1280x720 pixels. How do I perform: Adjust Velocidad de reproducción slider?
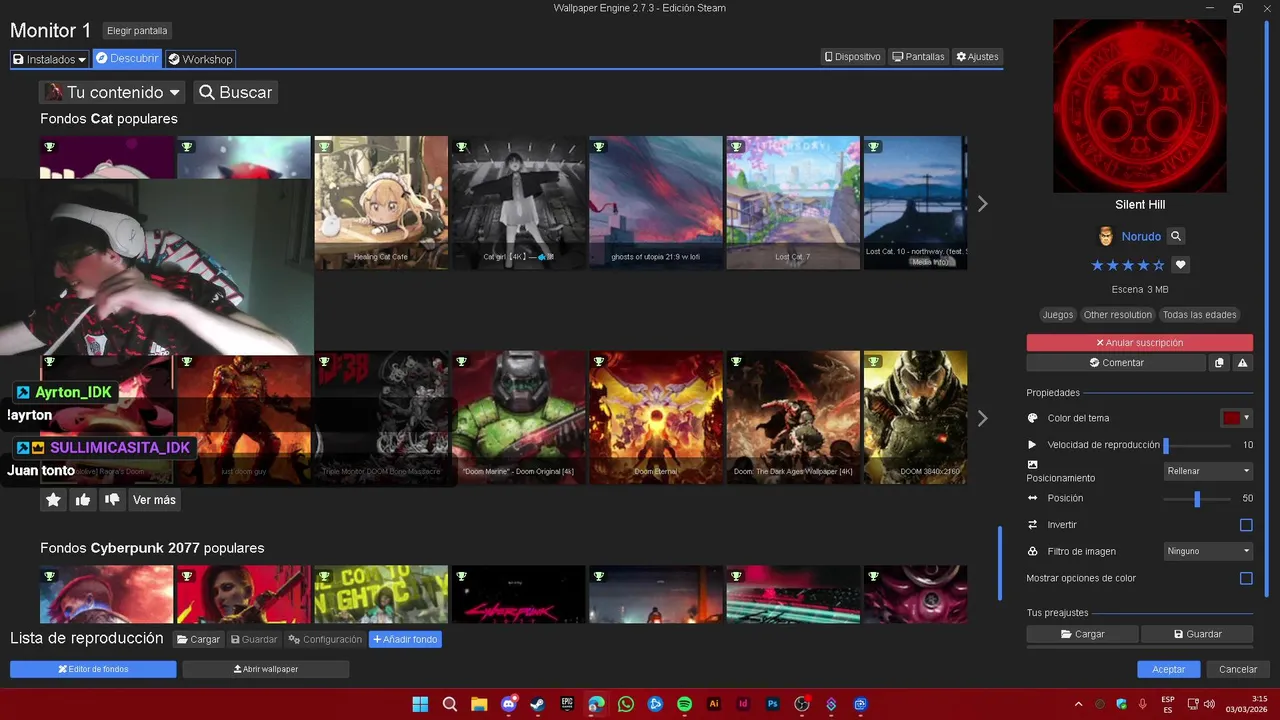[x=1197, y=445]
